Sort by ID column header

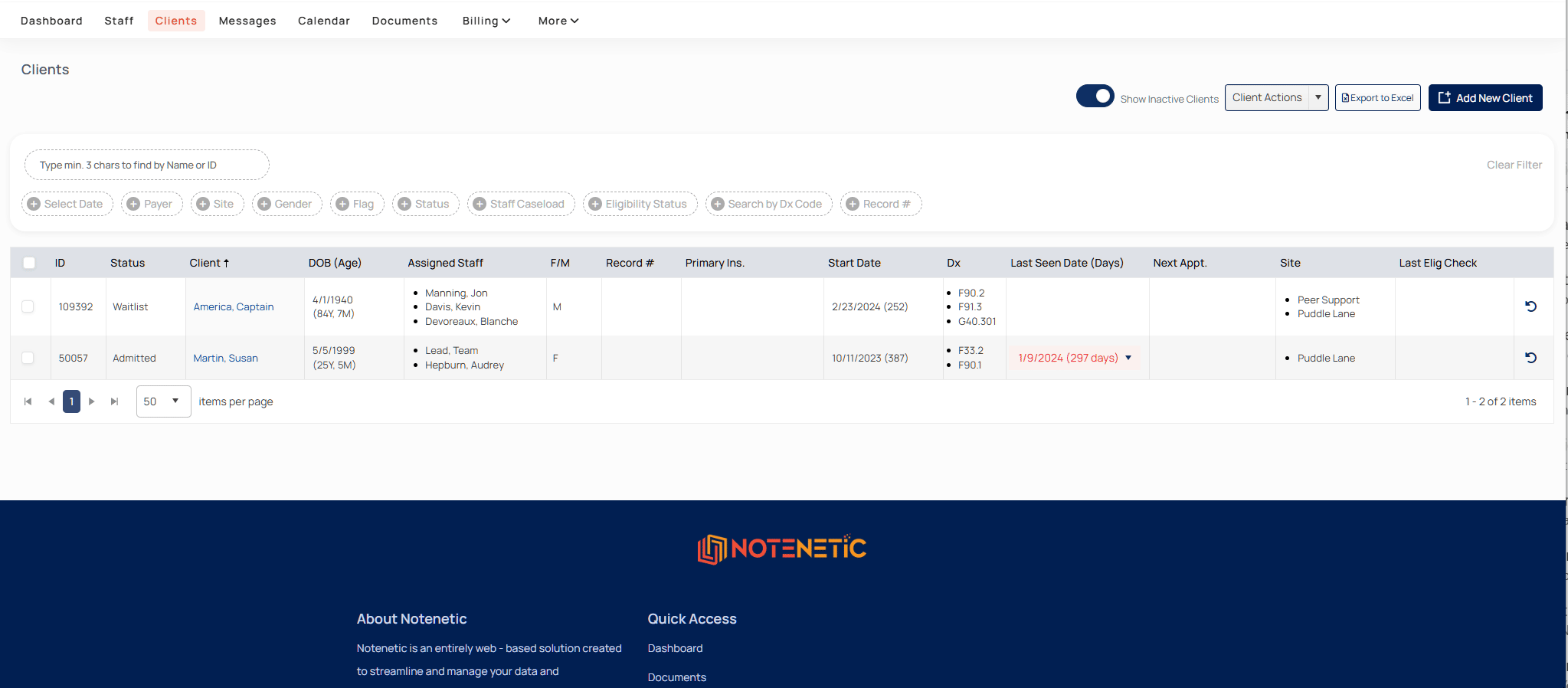(60, 263)
